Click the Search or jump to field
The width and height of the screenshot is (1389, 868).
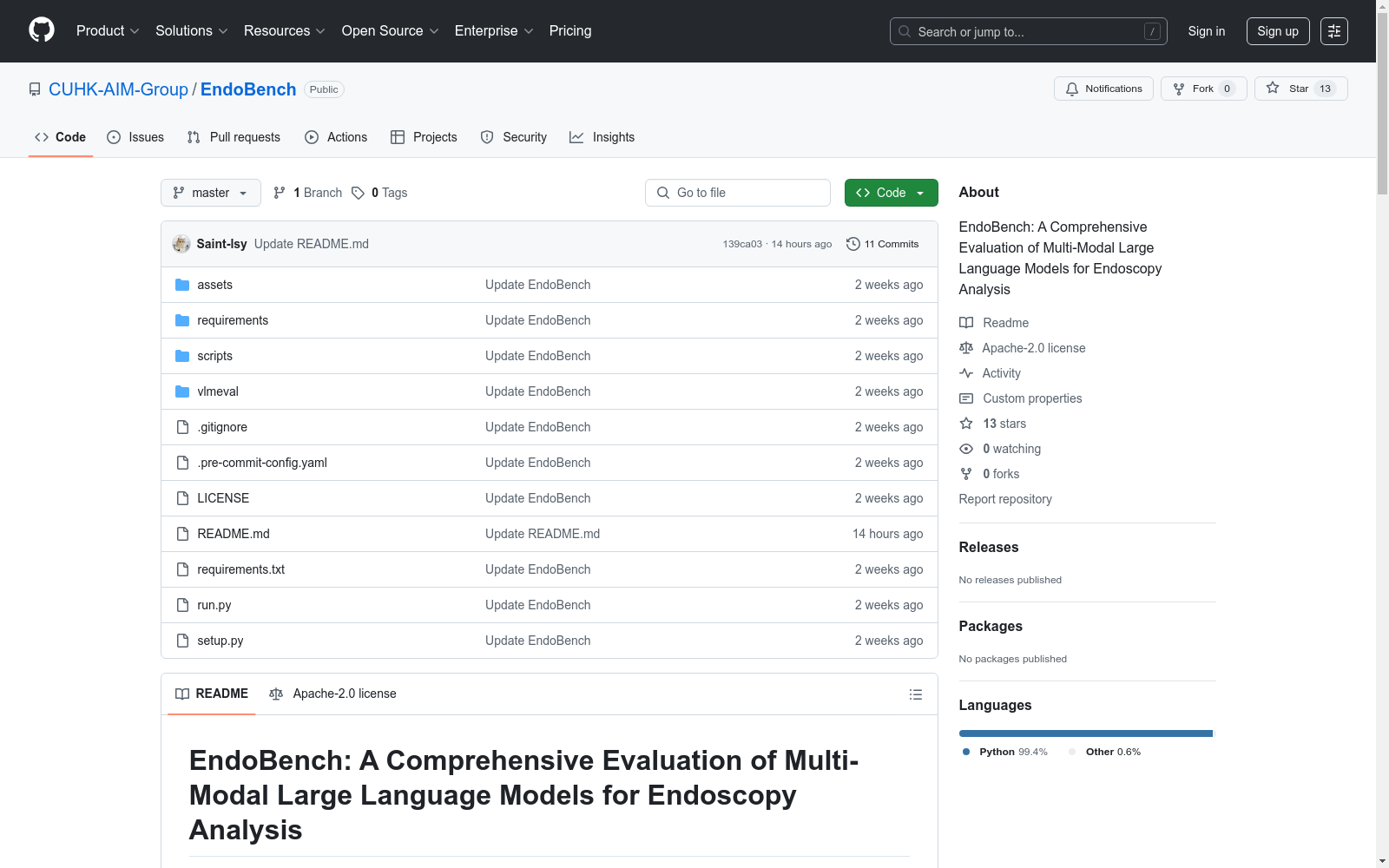pos(1029,31)
